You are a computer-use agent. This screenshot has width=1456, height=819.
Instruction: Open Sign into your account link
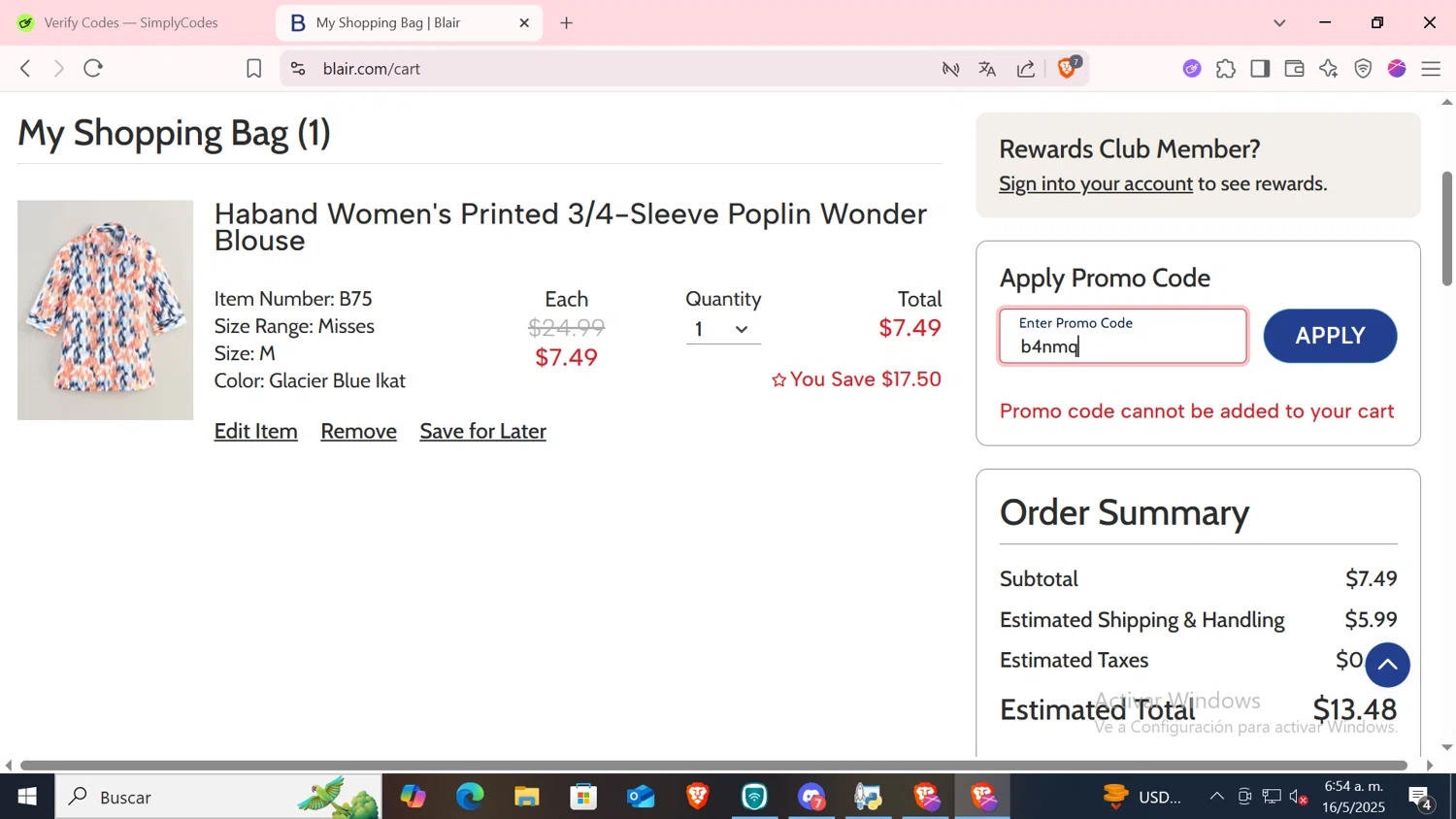pos(1096,183)
